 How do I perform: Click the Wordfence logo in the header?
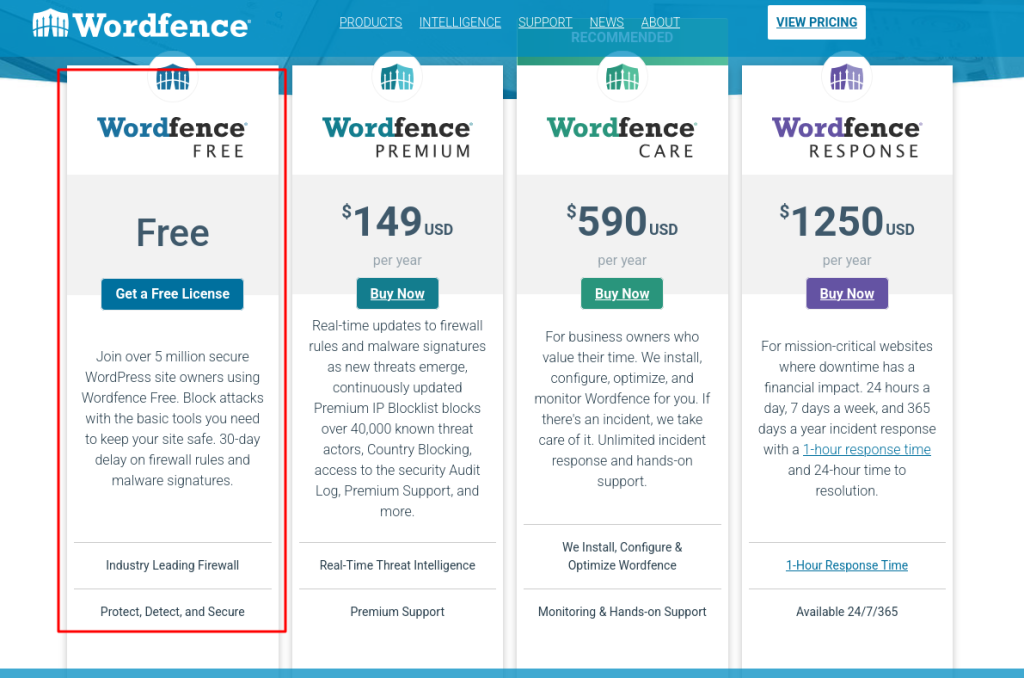click(x=140, y=23)
